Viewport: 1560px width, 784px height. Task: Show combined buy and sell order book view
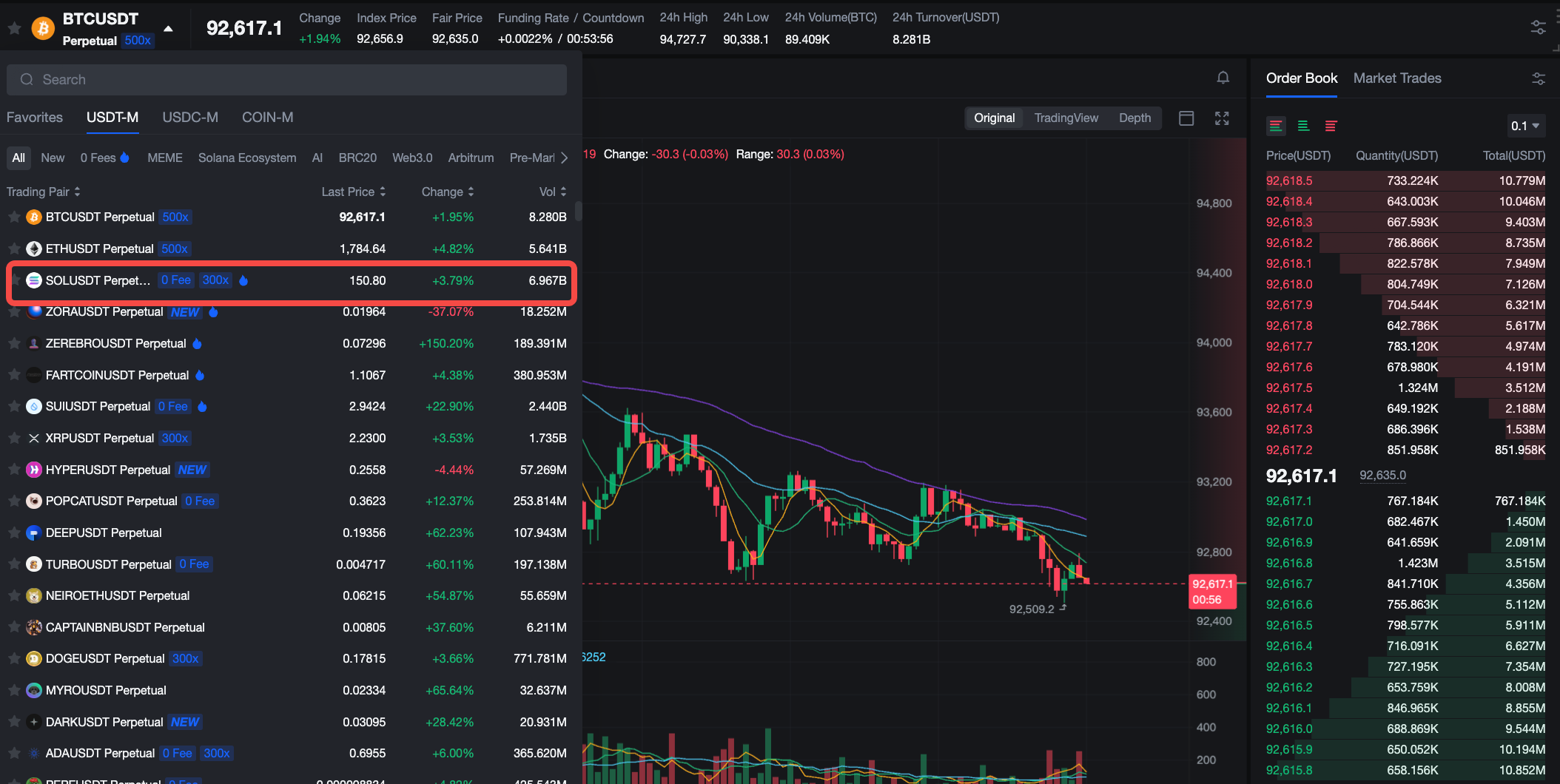(1276, 126)
